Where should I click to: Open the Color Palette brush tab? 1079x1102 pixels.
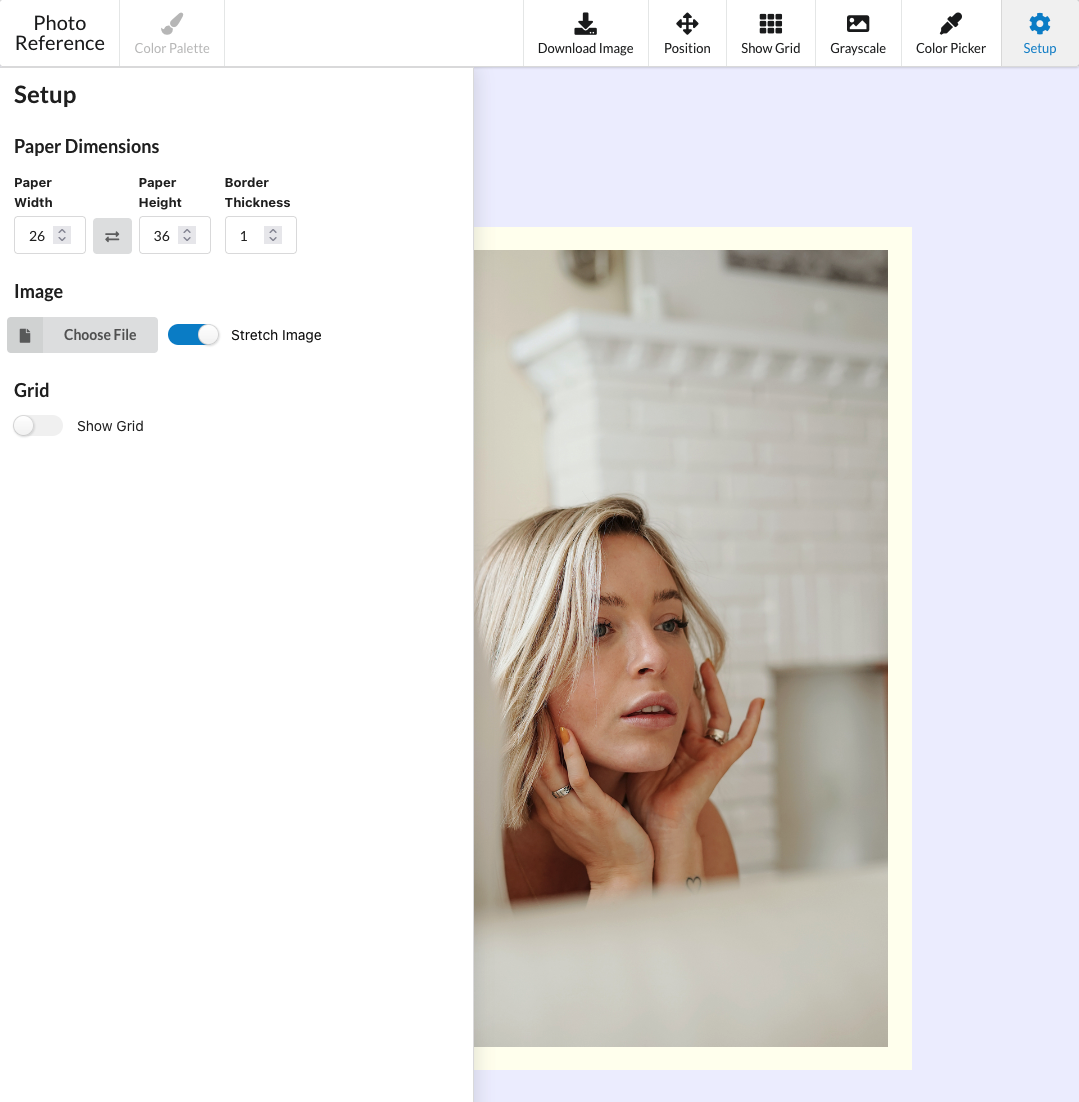pos(172,34)
